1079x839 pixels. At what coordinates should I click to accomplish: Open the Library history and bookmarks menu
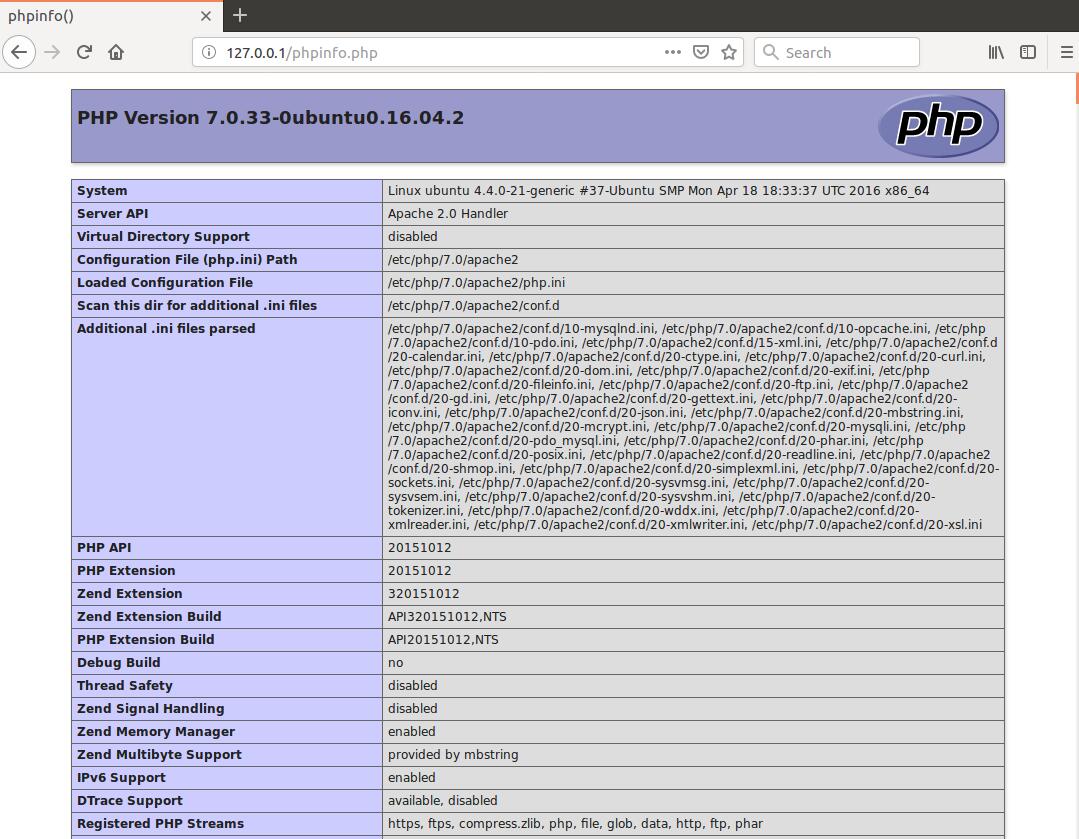point(996,52)
